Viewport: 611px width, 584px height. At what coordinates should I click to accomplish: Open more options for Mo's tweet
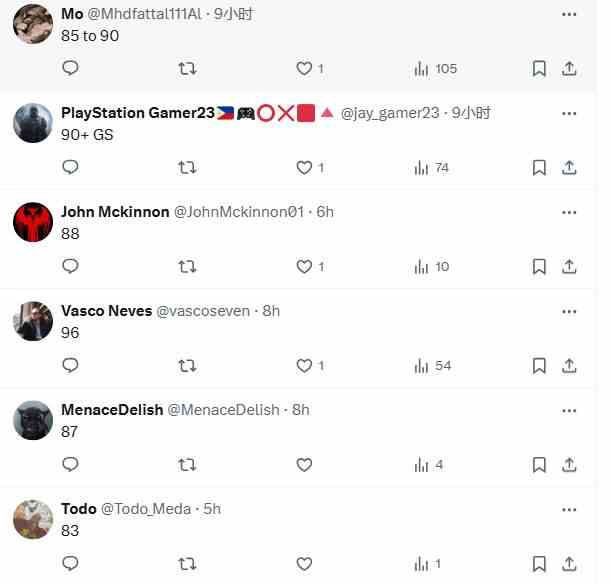(x=569, y=14)
